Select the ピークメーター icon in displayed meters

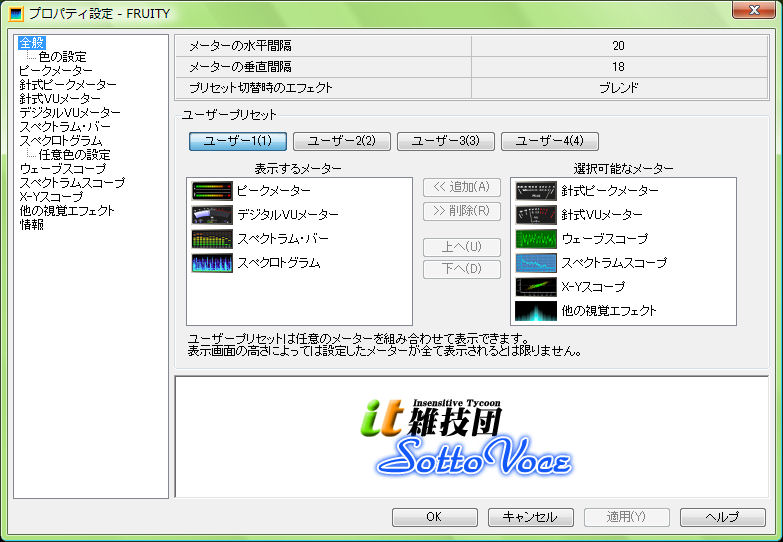[x=211, y=190]
